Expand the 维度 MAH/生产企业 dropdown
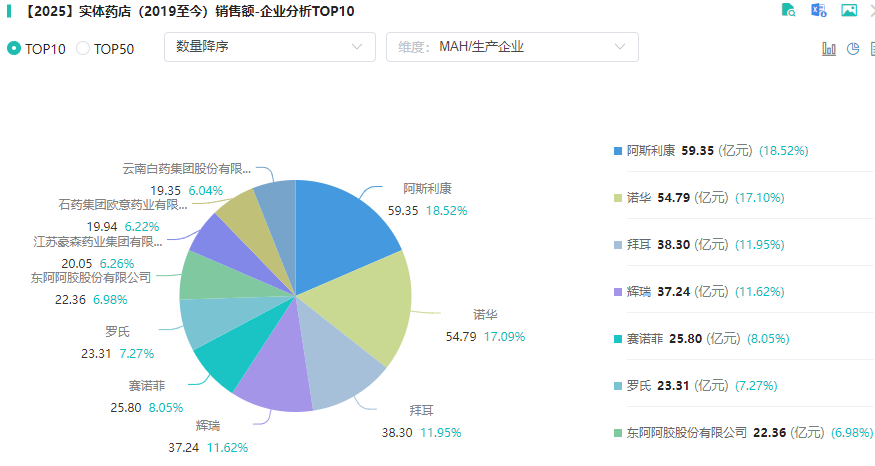This screenshot has width=875, height=466. tap(511, 46)
